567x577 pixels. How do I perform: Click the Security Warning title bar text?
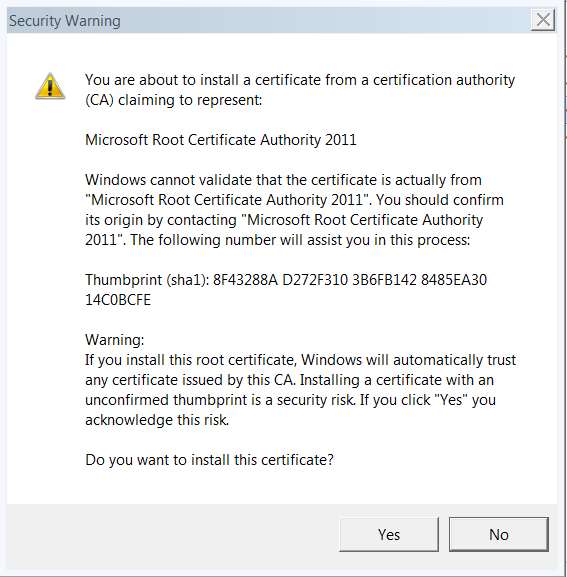tap(65, 21)
